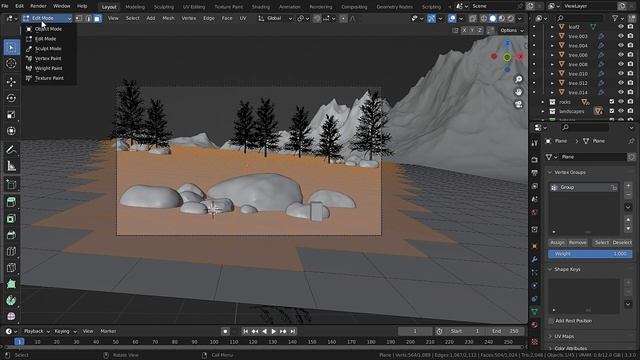
Task: Open the Playback dropdown in timeline
Action: pos(36,331)
